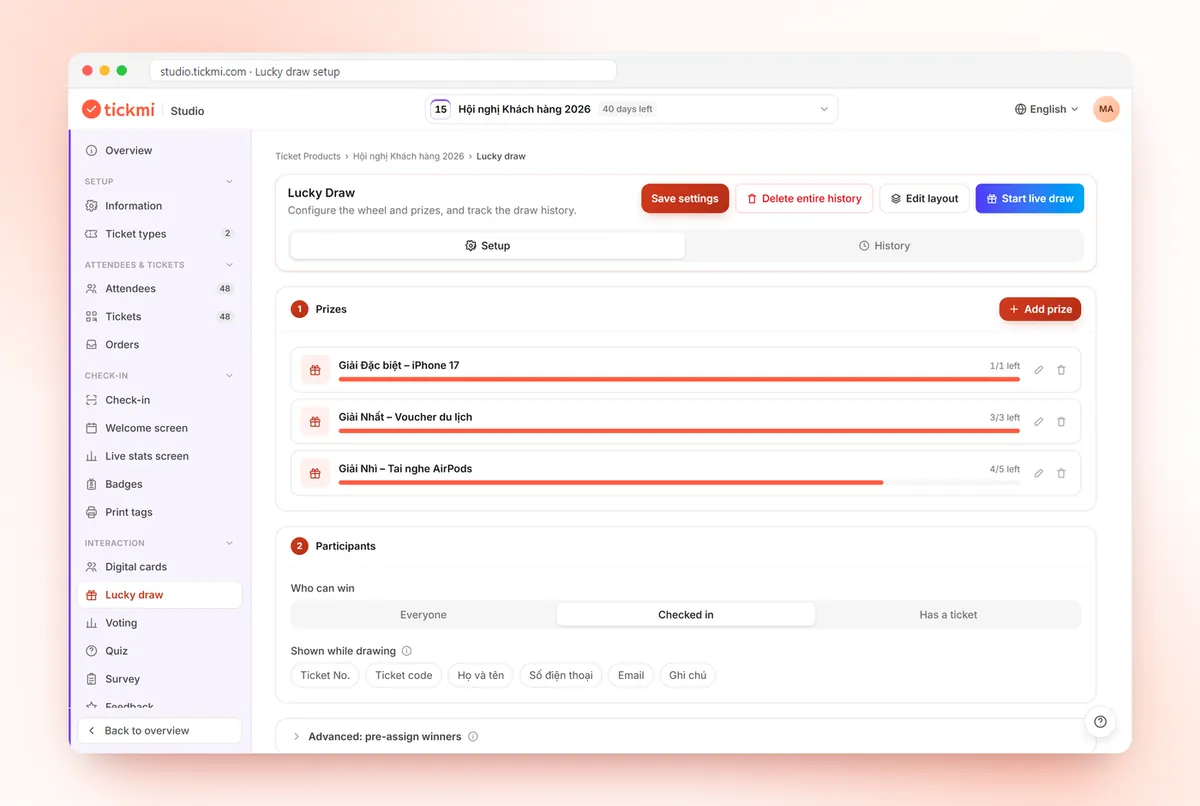Viewport: 1200px width, 806px height.
Task: Click the Add prize button
Action: pyautogui.click(x=1040, y=309)
